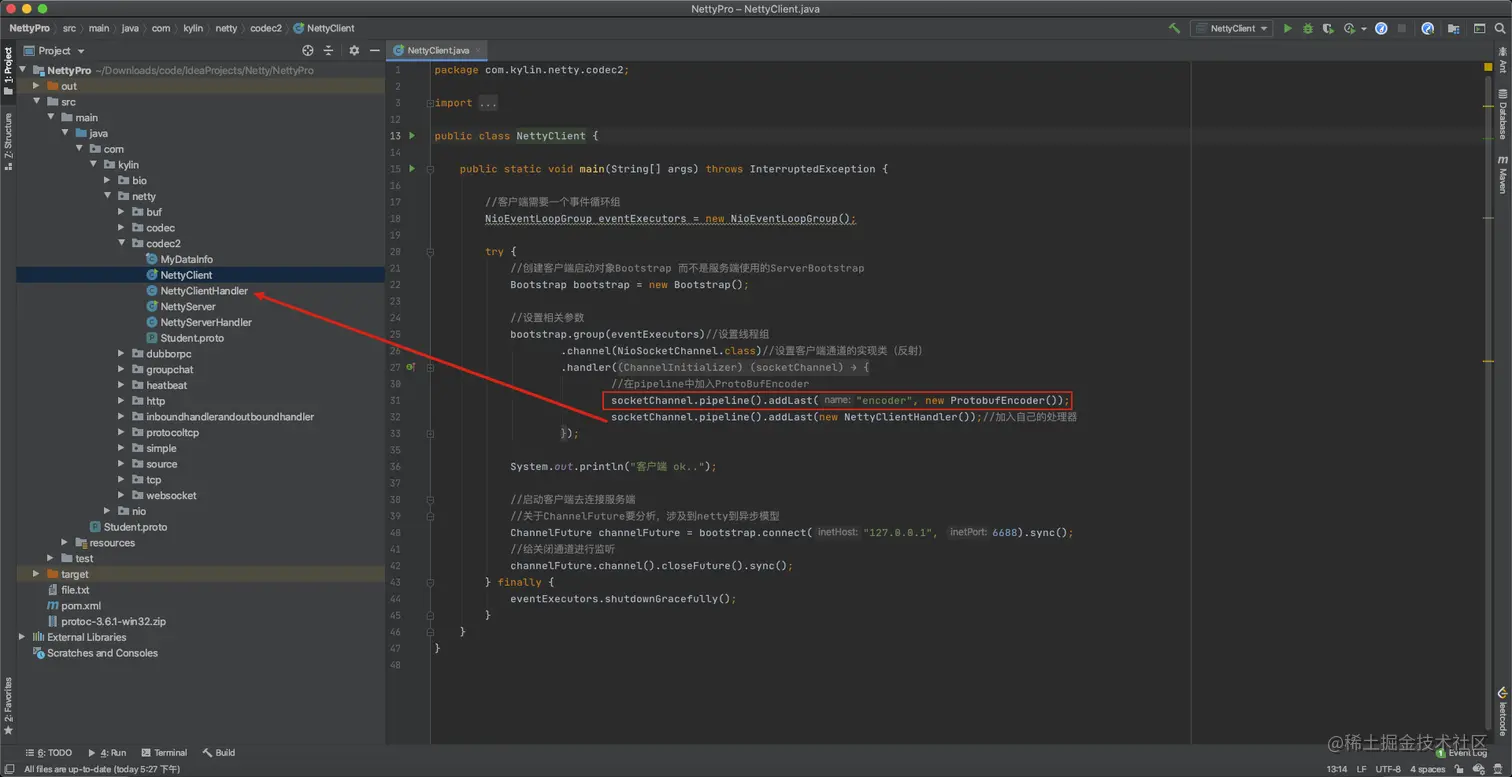The height and width of the screenshot is (777, 1512).
Task: Run with coverage shield icon
Action: click(x=1328, y=28)
